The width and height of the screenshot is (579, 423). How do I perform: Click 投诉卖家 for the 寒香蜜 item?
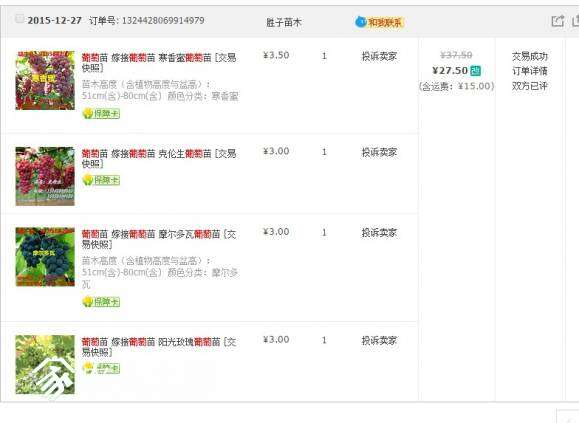379,56
